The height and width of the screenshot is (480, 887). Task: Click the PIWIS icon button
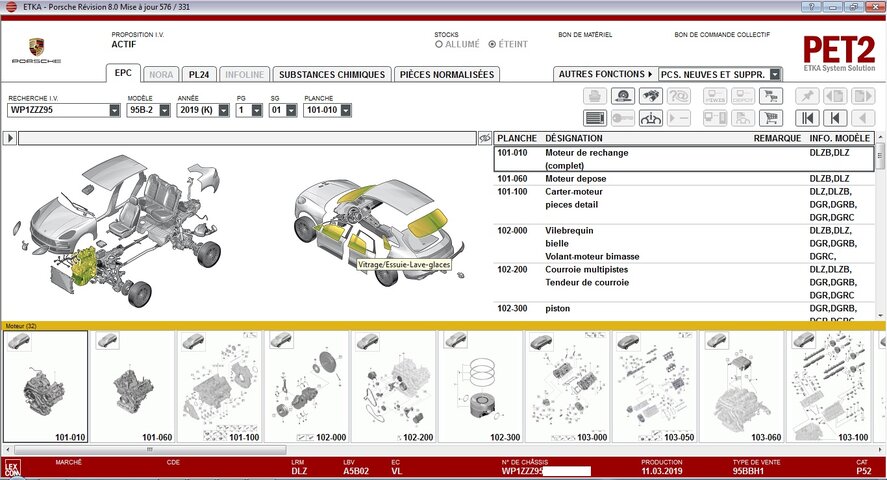[x=715, y=96]
